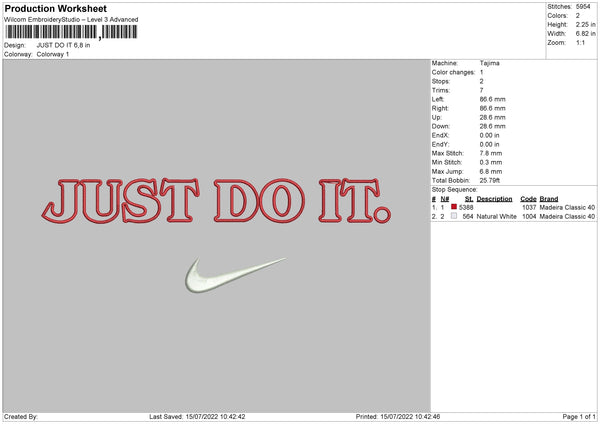Click "Wilcom EmbroideryStudio – Level 3 Advanced" line

(x=71, y=20)
